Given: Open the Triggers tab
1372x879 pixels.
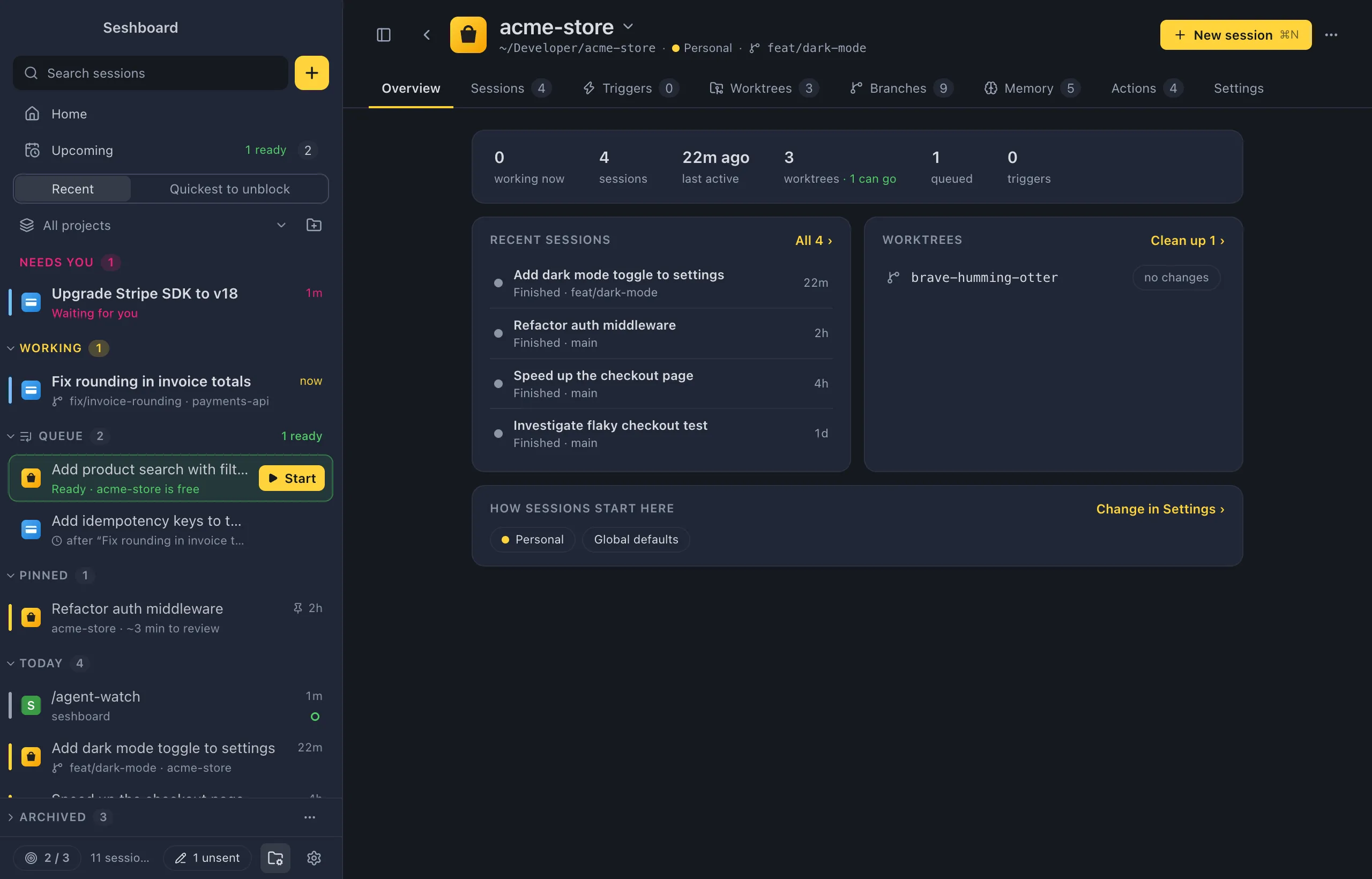Looking at the screenshot, I should tap(631, 88).
